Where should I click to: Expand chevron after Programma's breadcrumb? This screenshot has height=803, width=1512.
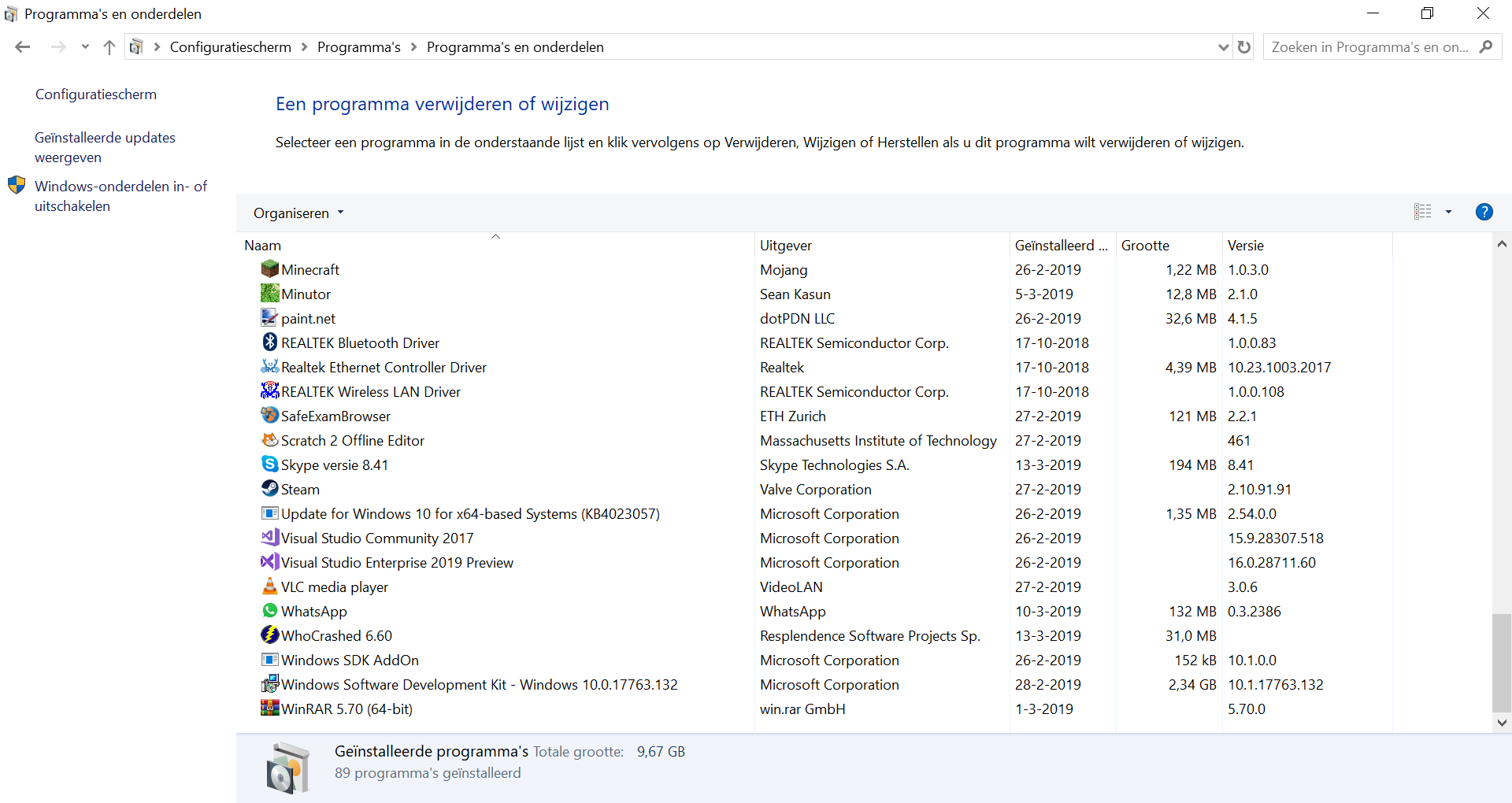[413, 47]
